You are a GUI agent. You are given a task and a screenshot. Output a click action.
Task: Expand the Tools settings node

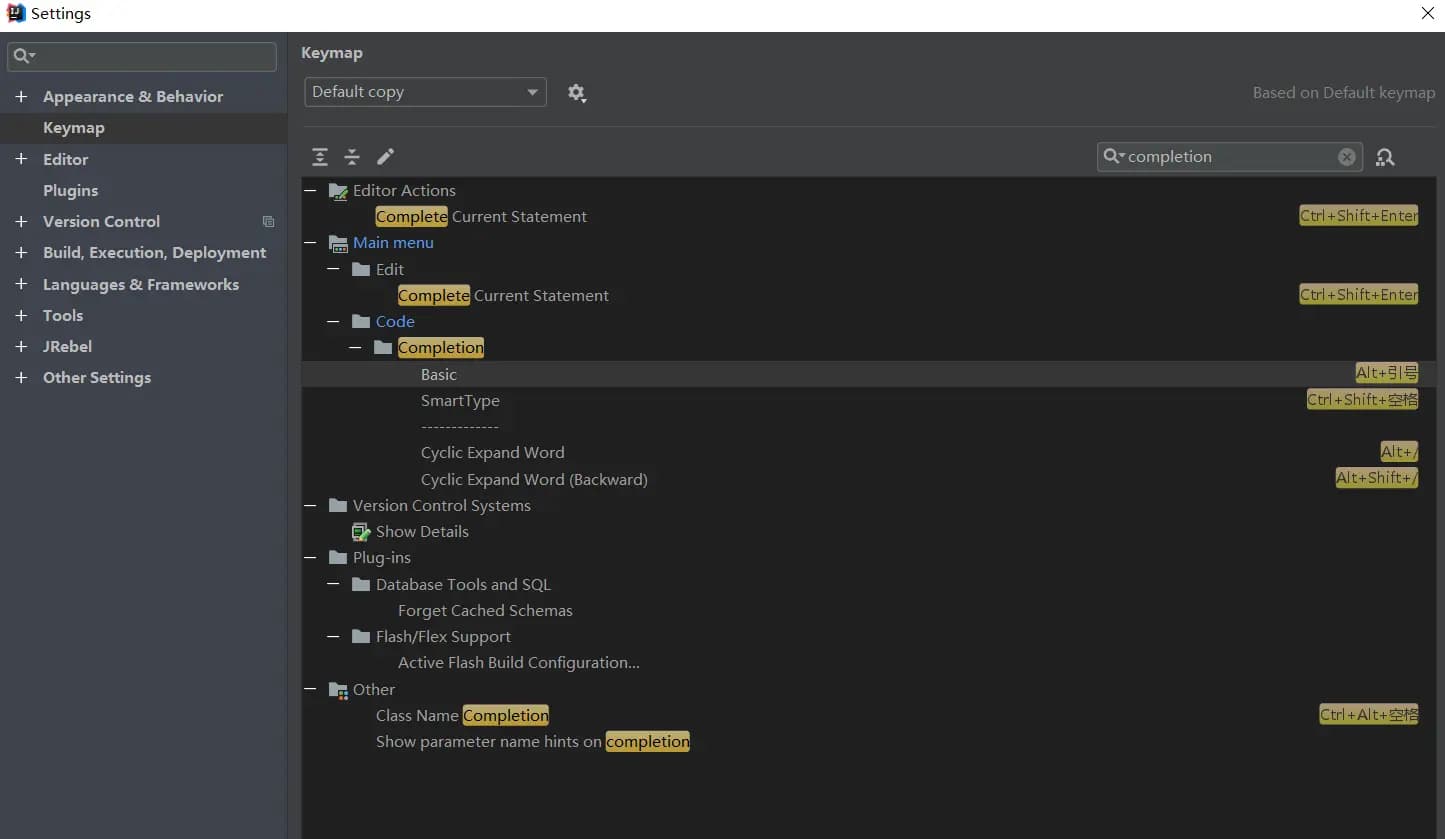coord(21,315)
